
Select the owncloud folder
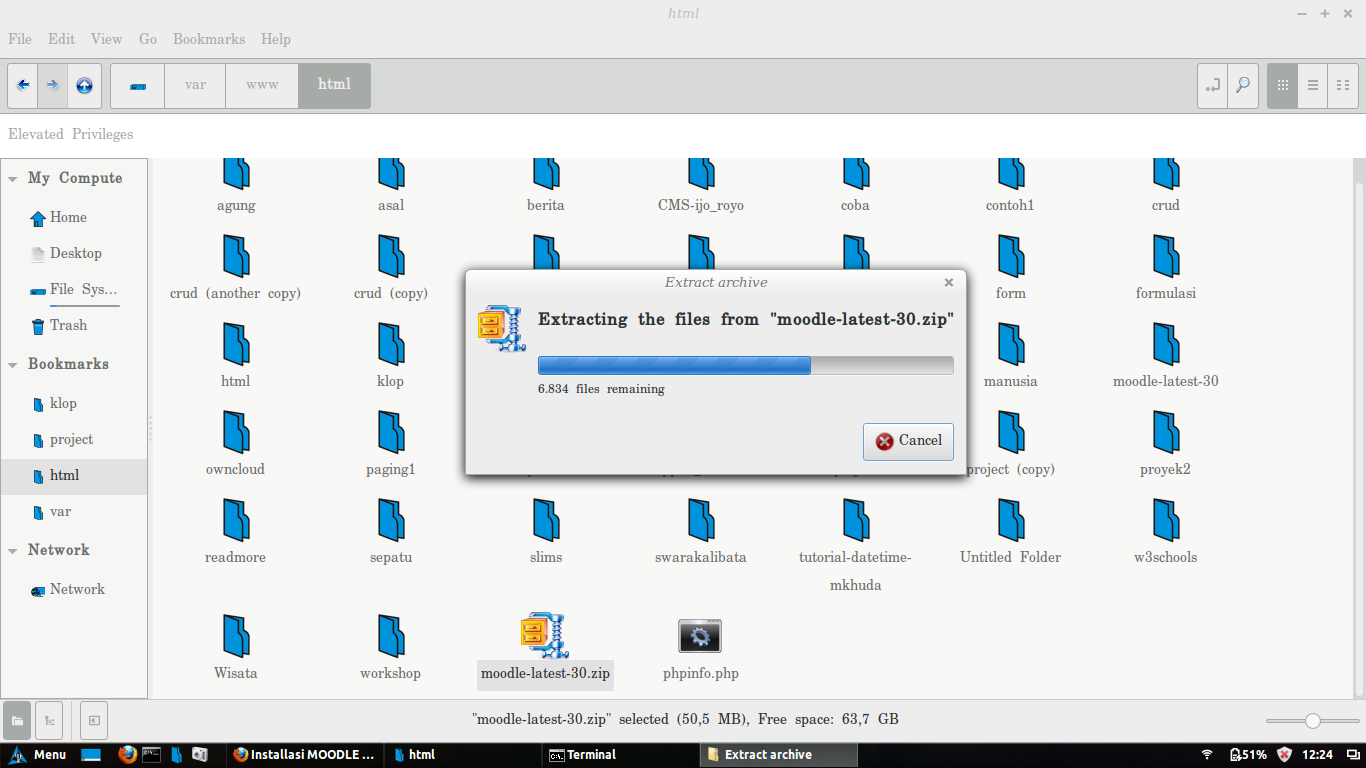pos(236,432)
